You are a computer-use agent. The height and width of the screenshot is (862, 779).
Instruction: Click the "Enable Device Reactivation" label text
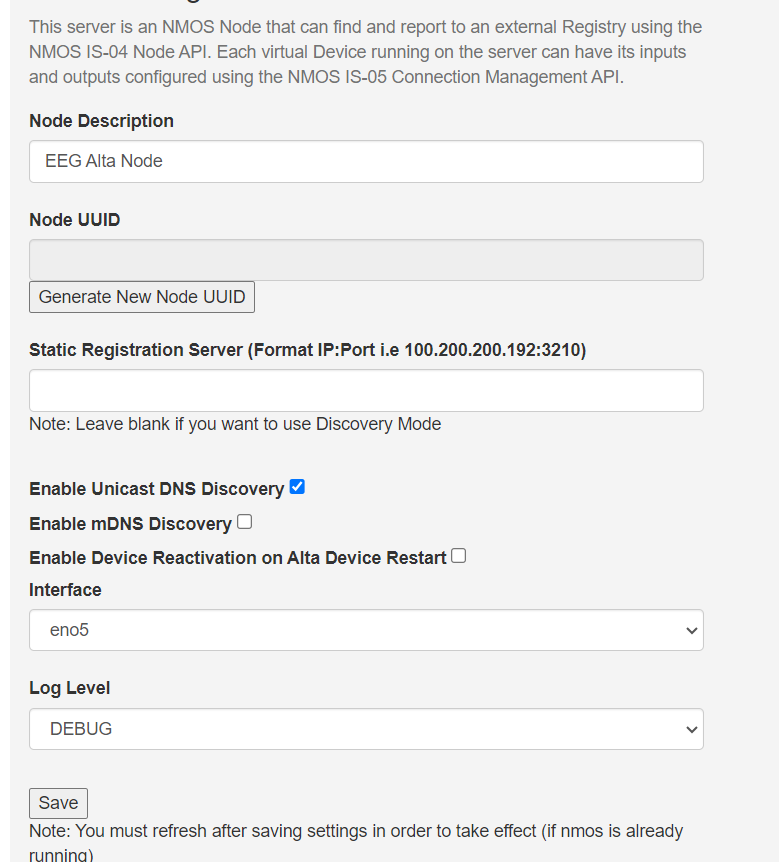[237, 558]
